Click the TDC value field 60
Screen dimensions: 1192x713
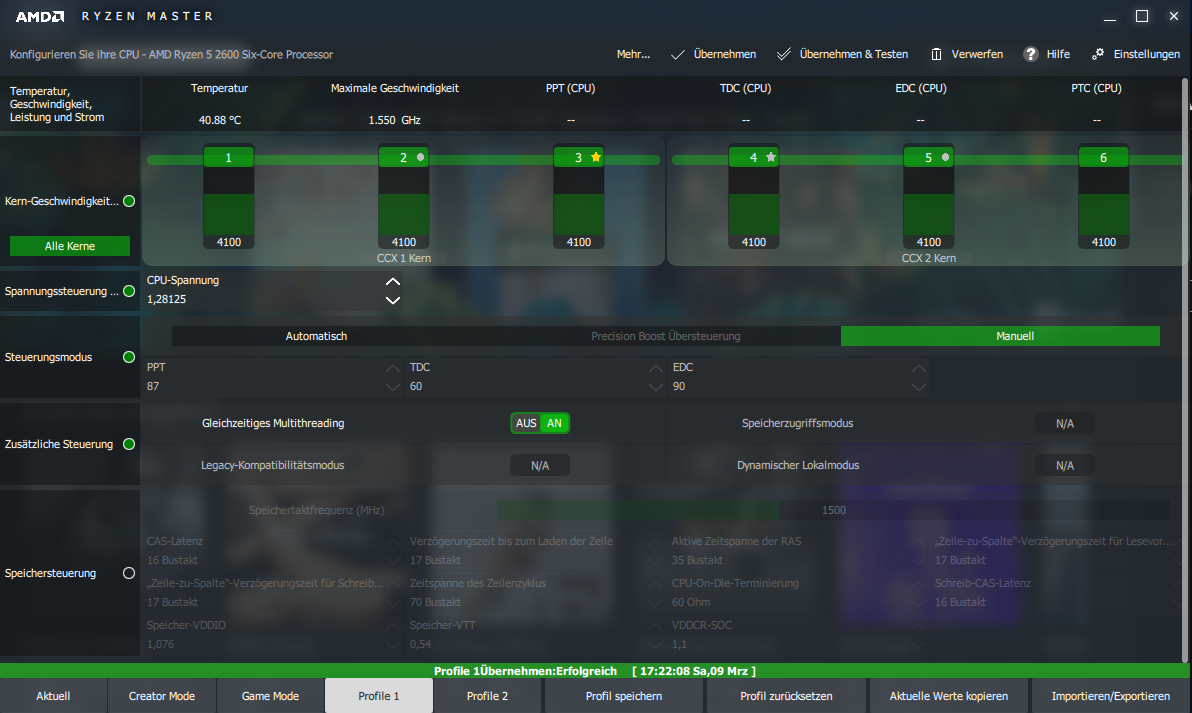point(416,386)
